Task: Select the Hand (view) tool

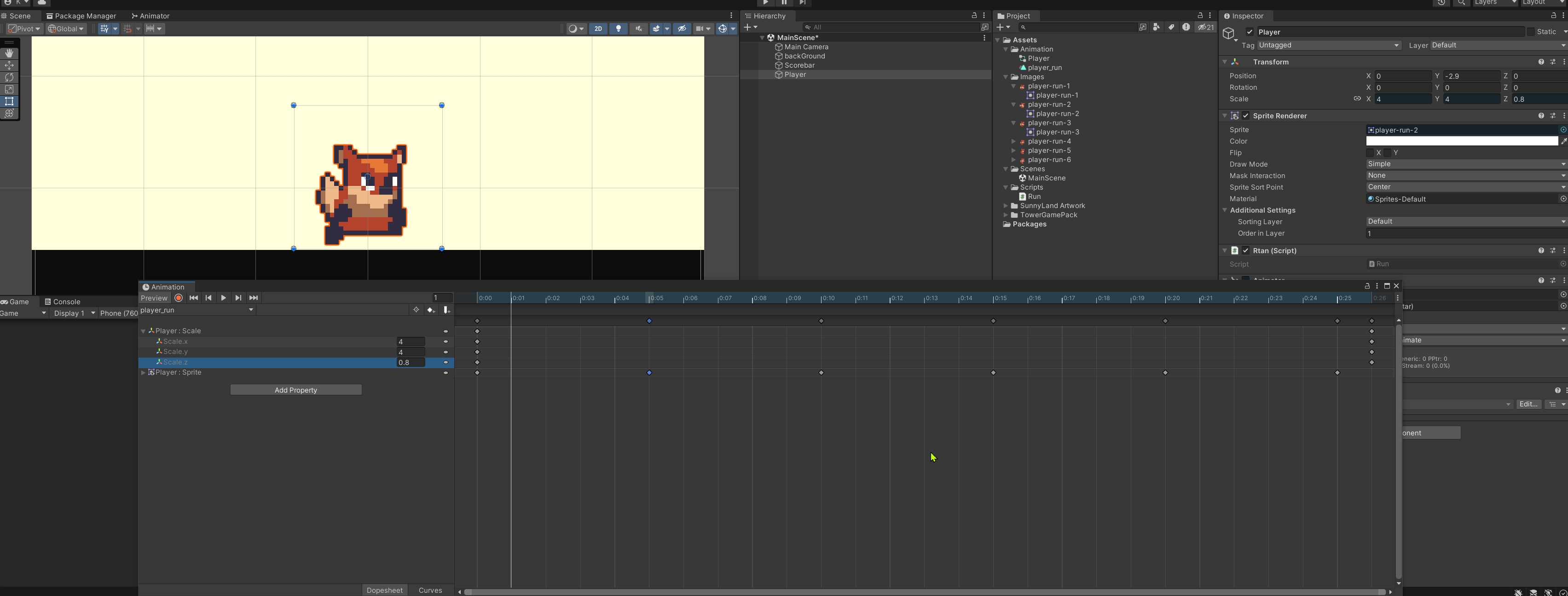Action: pyautogui.click(x=9, y=53)
